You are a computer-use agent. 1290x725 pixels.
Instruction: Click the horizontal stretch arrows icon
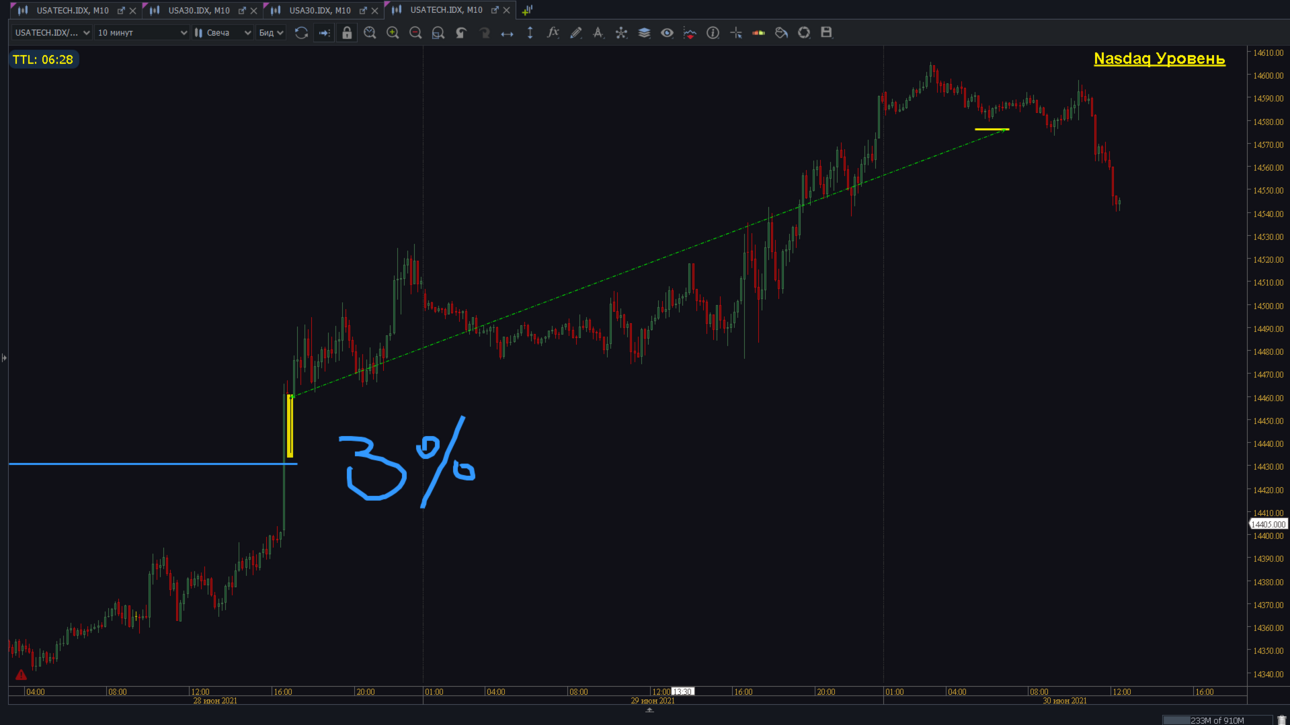point(507,33)
